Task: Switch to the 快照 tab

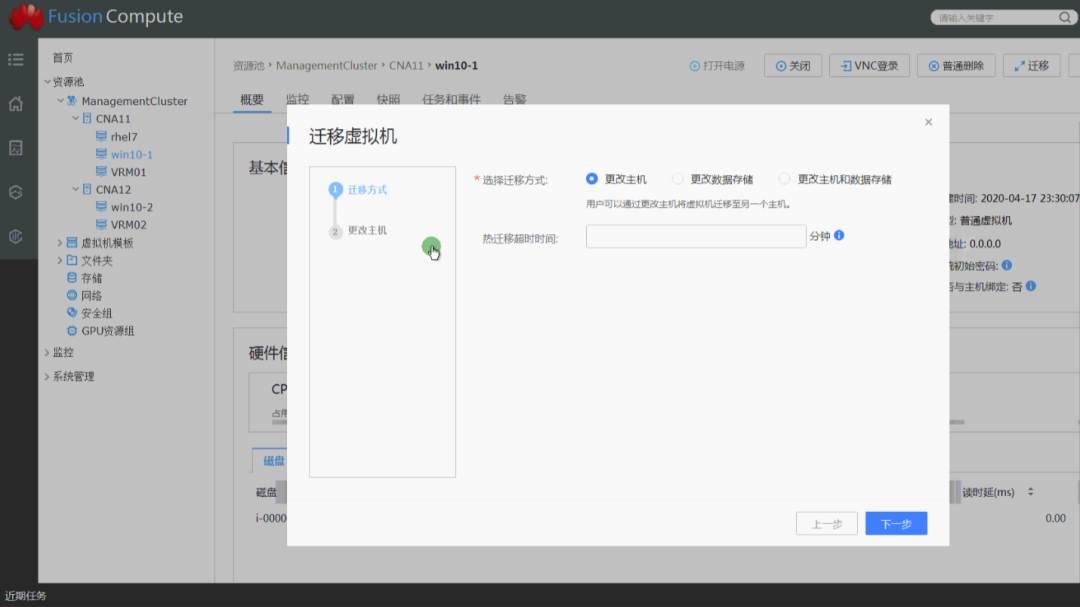Action: [388, 100]
